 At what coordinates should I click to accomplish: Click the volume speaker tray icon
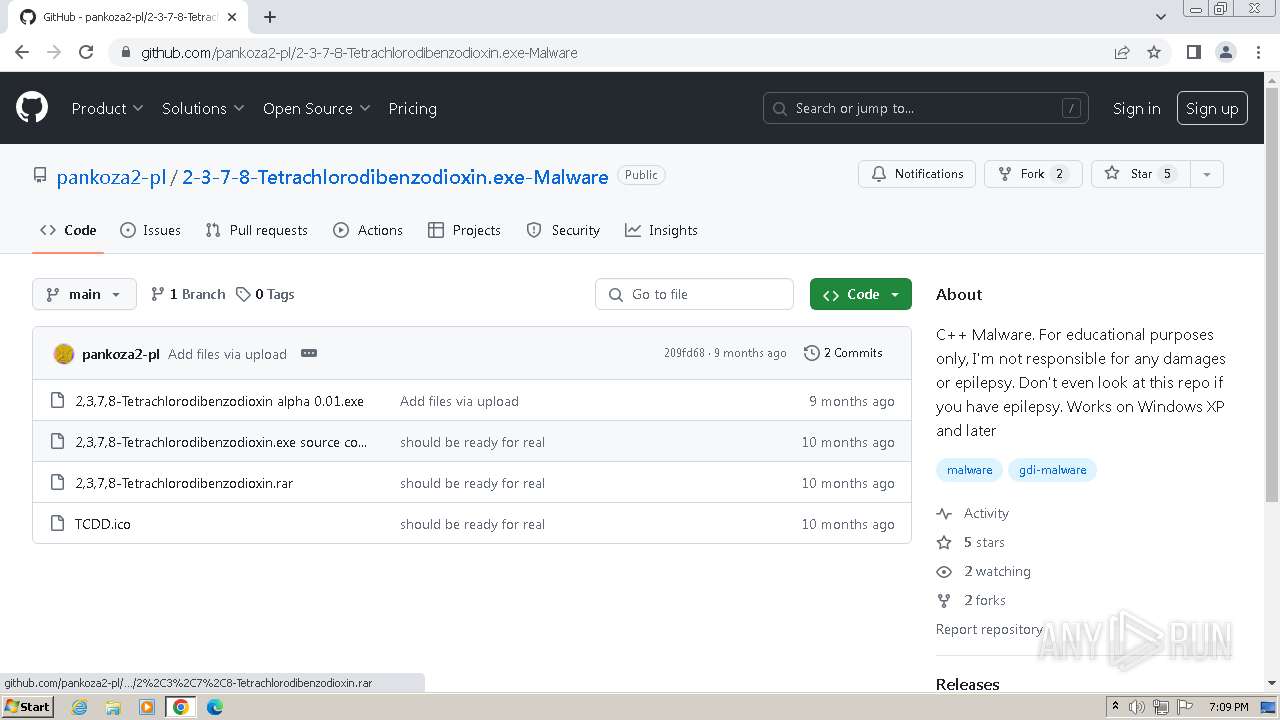(x=1137, y=707)
